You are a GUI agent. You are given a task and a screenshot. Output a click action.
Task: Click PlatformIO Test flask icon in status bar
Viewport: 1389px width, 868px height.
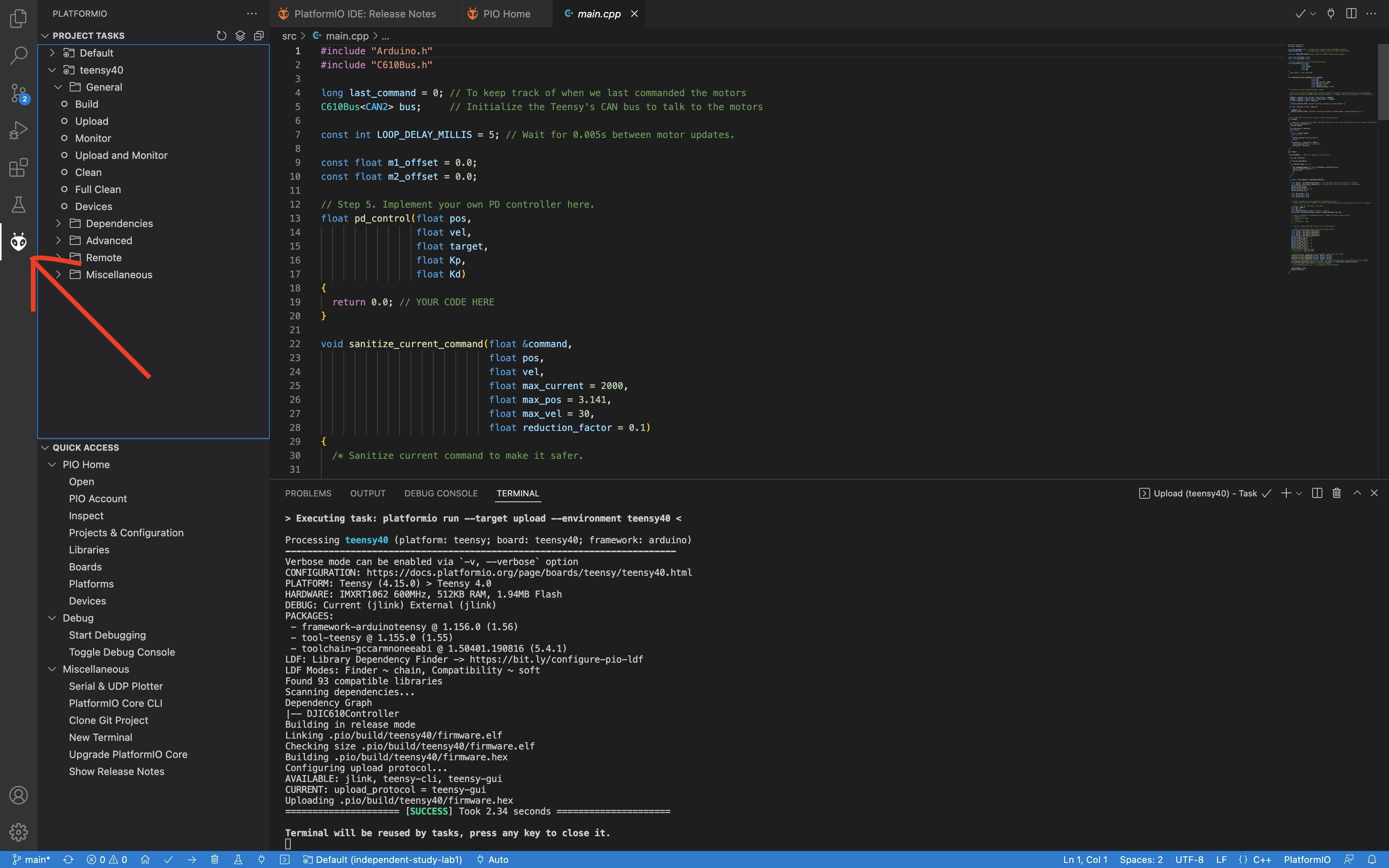[238, 859]
